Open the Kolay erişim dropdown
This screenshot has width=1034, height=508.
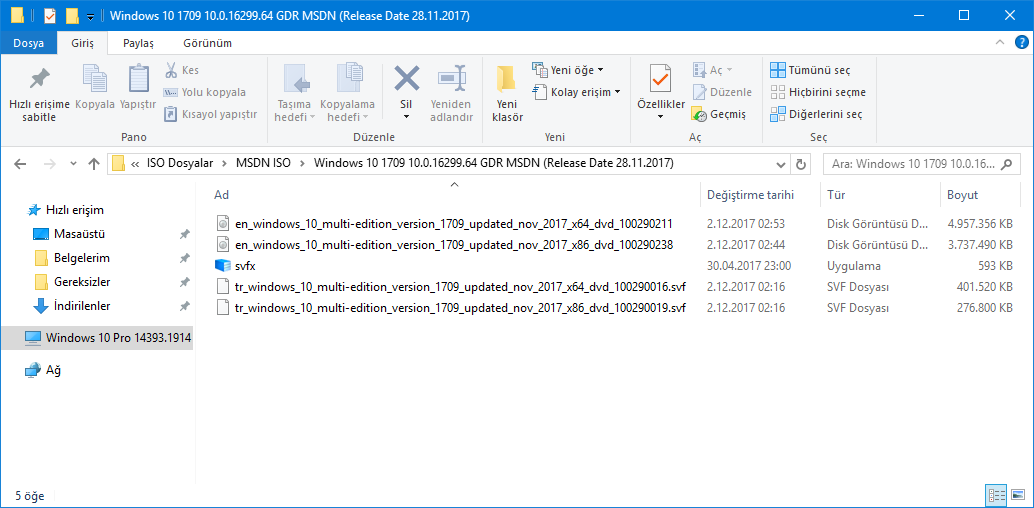576,92
